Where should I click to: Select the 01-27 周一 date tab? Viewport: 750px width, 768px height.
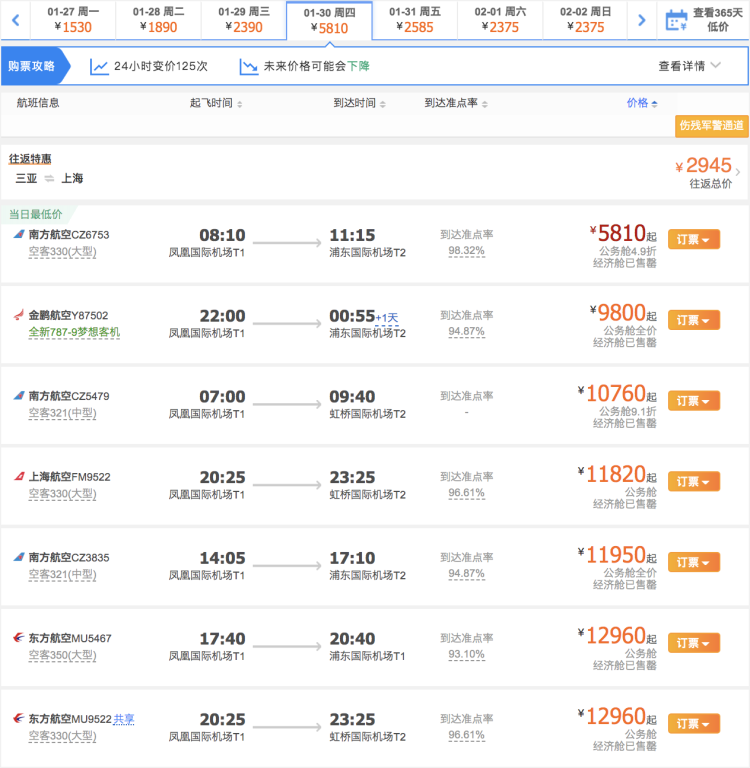pos(72,20)
